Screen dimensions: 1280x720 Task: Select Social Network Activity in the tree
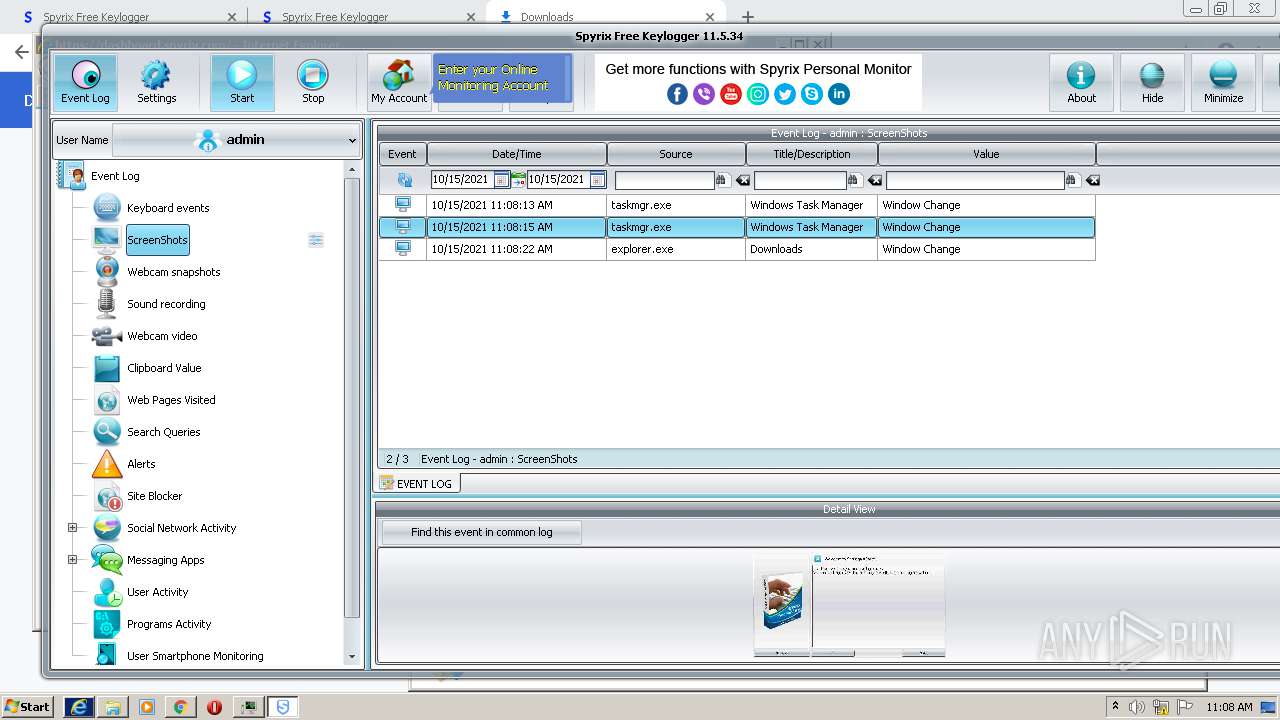181,528
